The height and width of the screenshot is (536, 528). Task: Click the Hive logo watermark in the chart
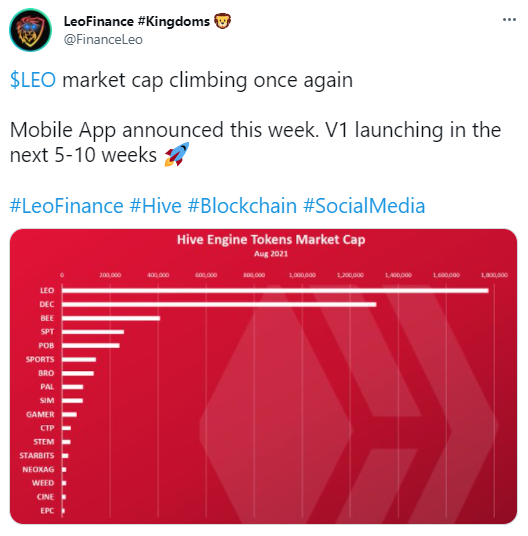click(x=349, y=403)
